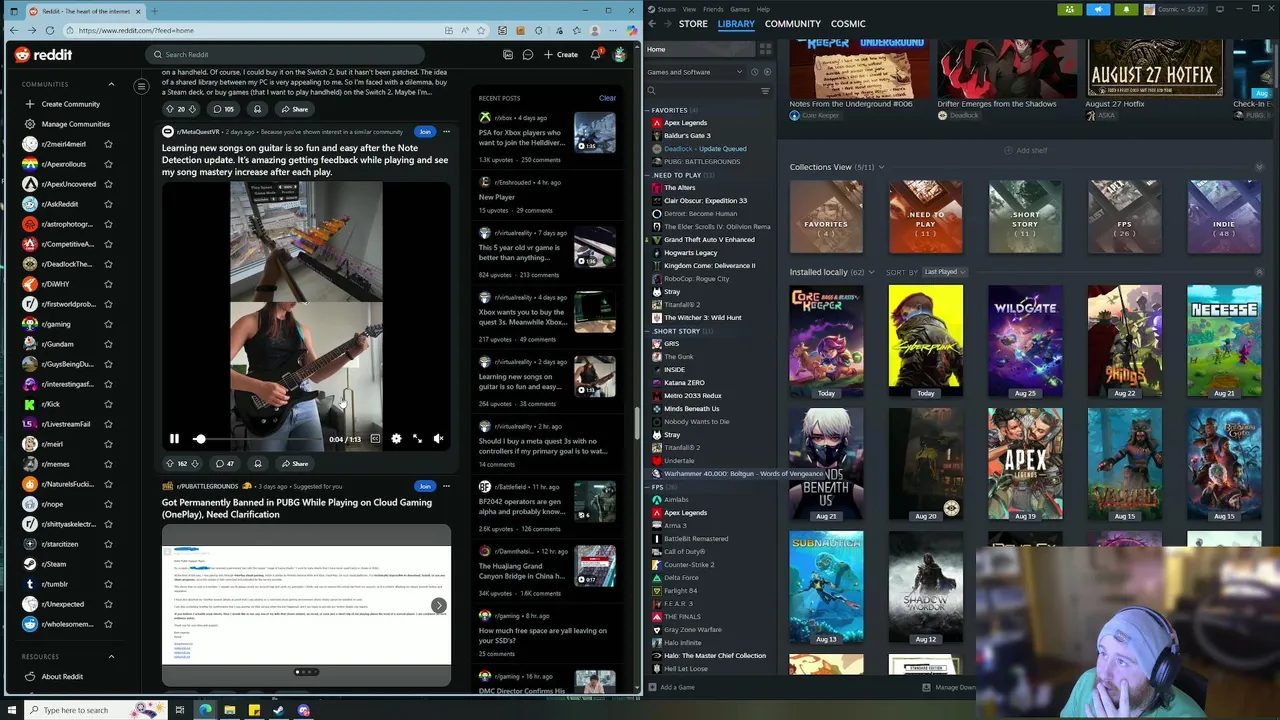This screenshot has width=1280, height=720.
Task: Join the r/MetaQuestVR community
Action: [425, 131]
